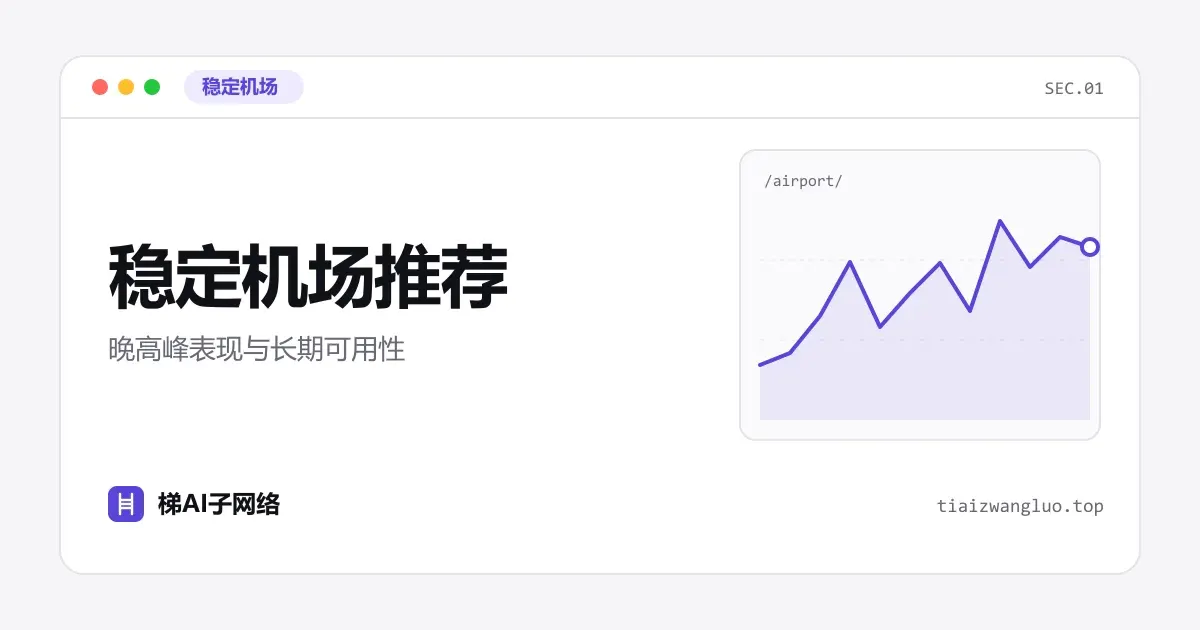Image resolution: width=1200 pixels, height=630 pixels.
Task: Click the SEC.01 label
Action: [1074, 88]
